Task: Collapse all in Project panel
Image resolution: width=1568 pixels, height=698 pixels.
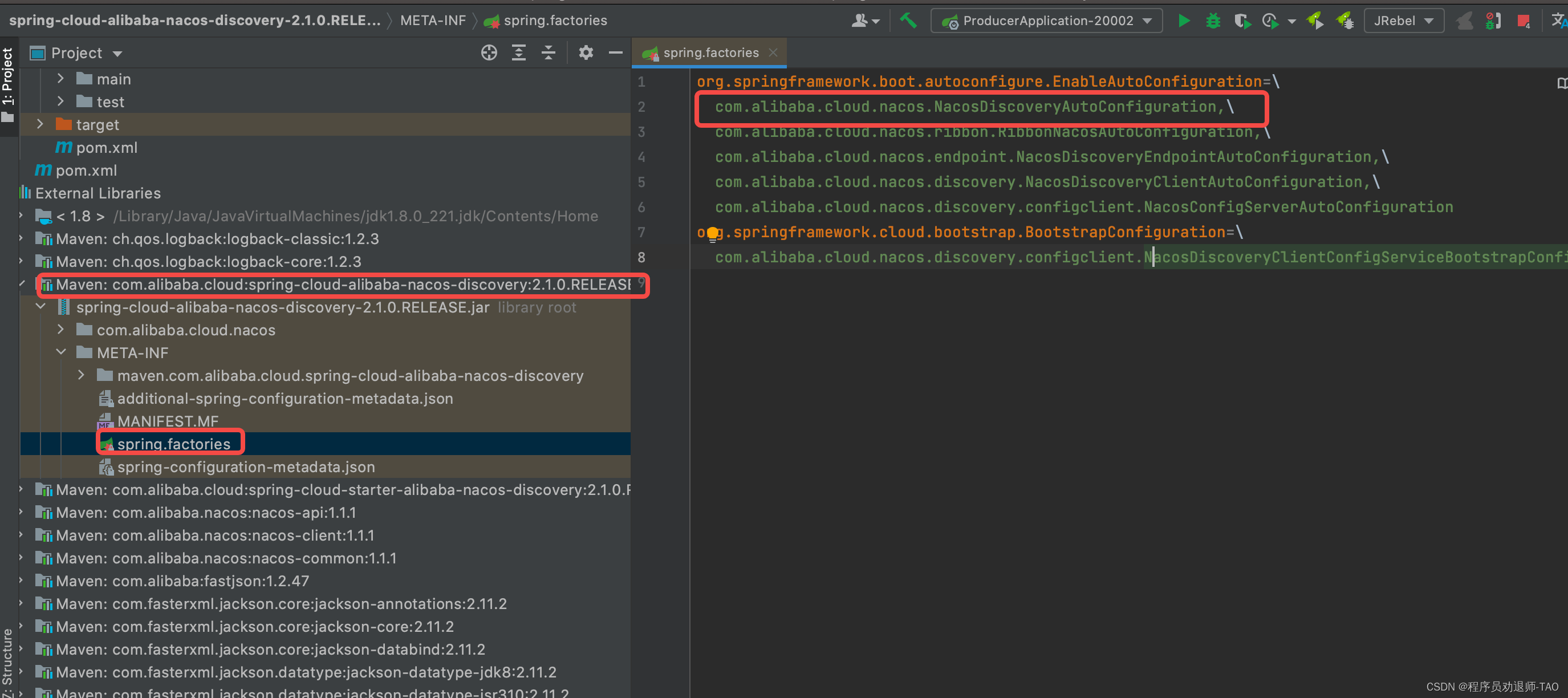Action: (x=548, y=53)
